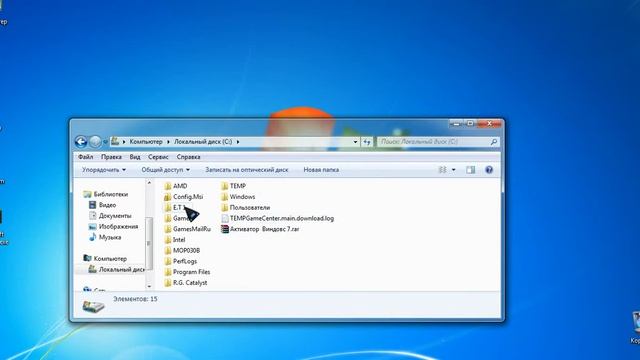Open the Сервис menu

158,157
